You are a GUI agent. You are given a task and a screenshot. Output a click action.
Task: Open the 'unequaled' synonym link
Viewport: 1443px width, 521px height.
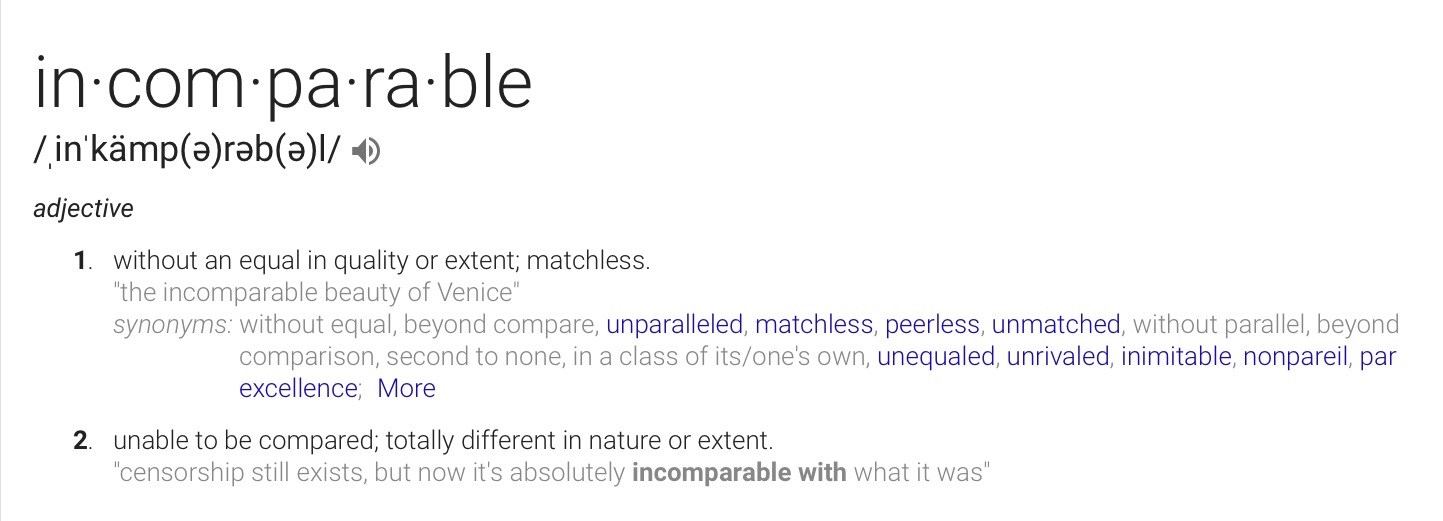pyautogui.click(x=935, y=357)
